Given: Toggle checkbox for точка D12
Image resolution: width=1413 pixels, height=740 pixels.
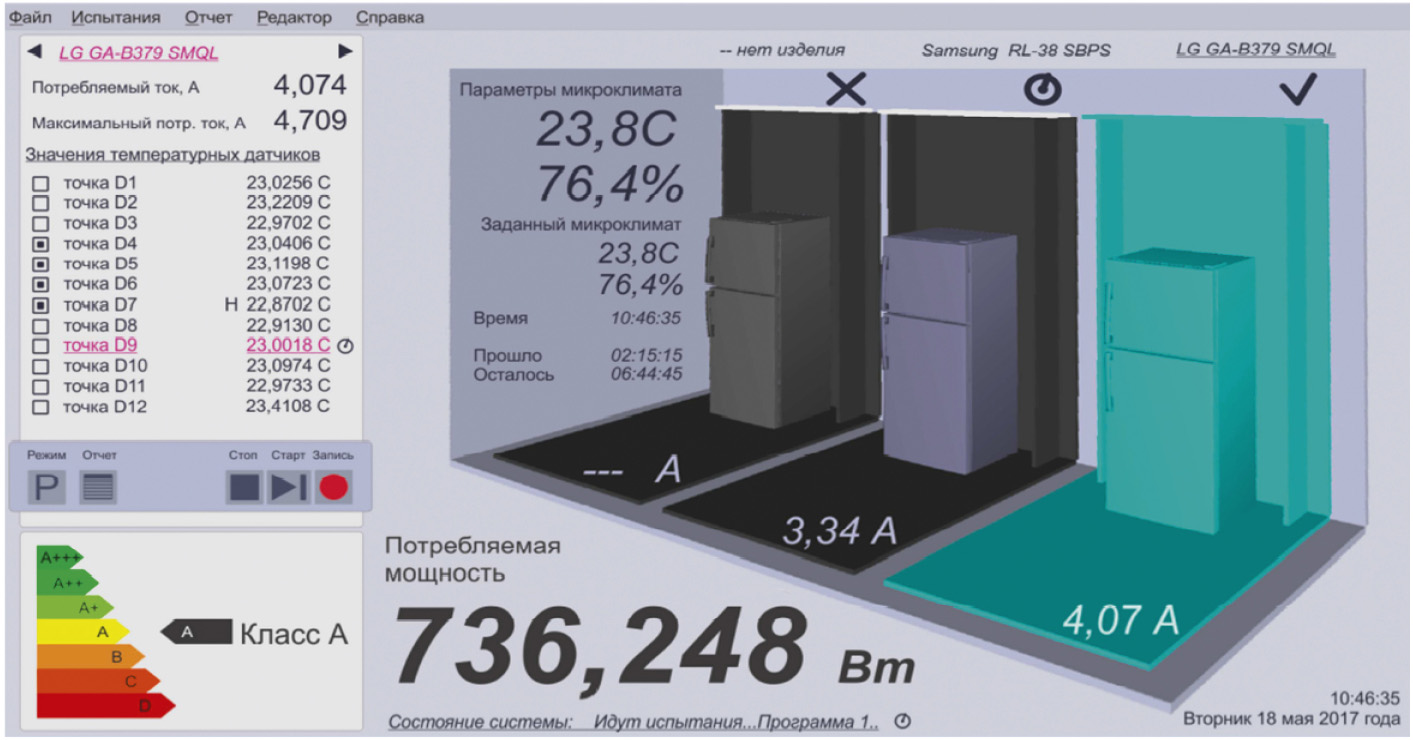Looking at the screenshot, I should [41, 407].
